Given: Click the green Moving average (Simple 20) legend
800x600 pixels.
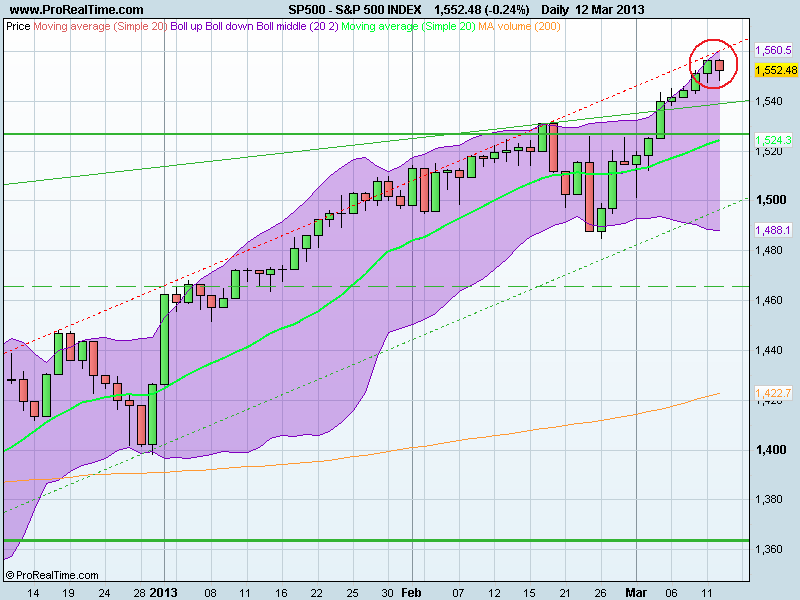Looking at the screenshot, I should coord(408,26).
